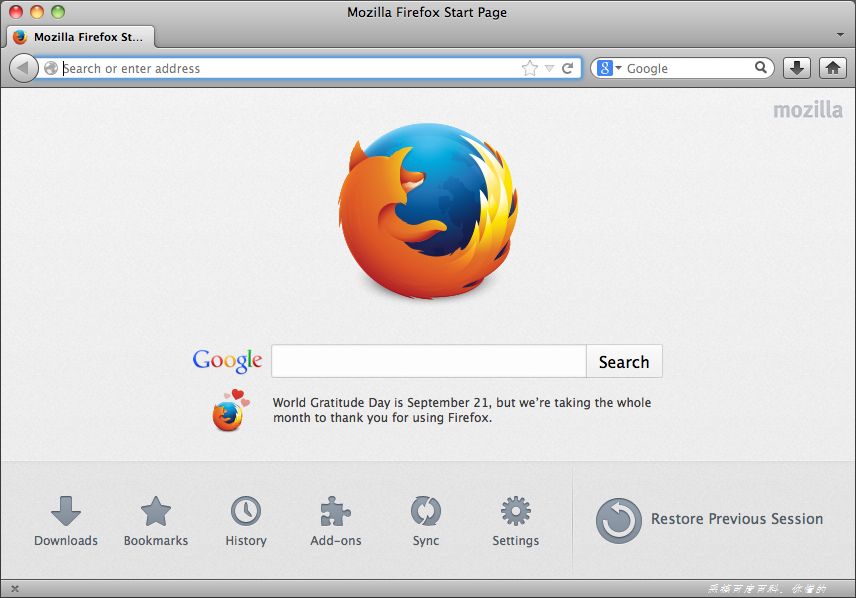
Task: Open the Downloads shortcut on start page
Action: click(66, 521)
